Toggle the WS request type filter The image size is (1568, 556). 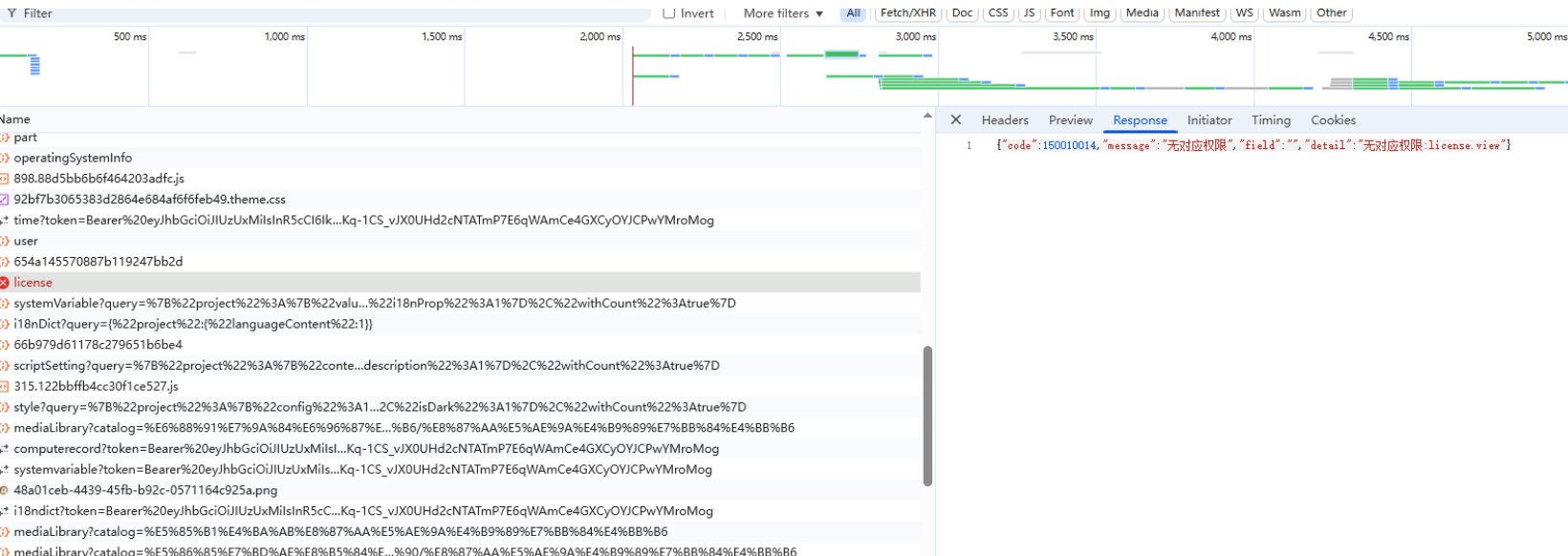1244,13
